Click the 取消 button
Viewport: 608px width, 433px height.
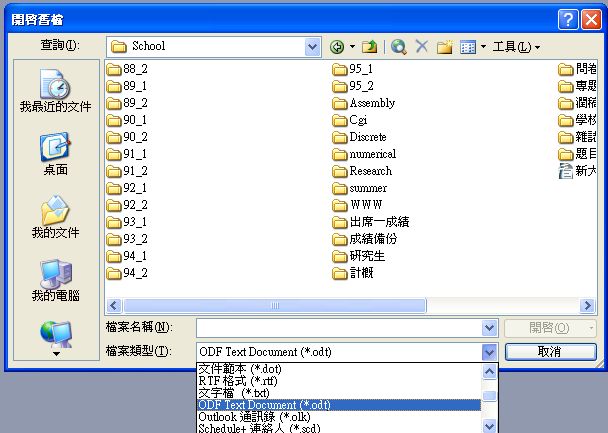(x=549, y=352)
